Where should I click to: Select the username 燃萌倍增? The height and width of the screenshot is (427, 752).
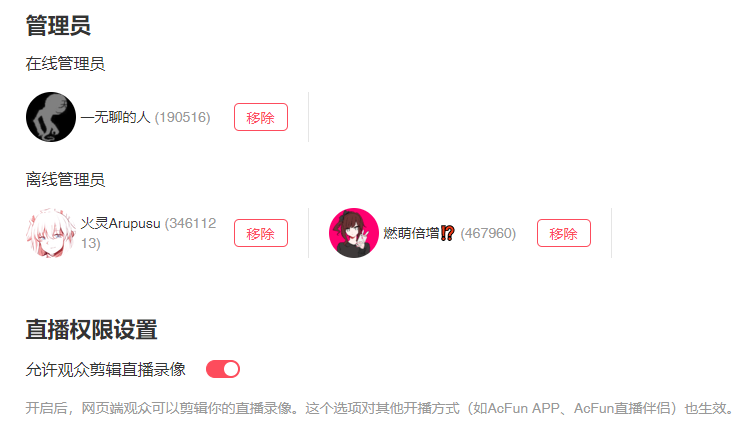coord(411,233)
